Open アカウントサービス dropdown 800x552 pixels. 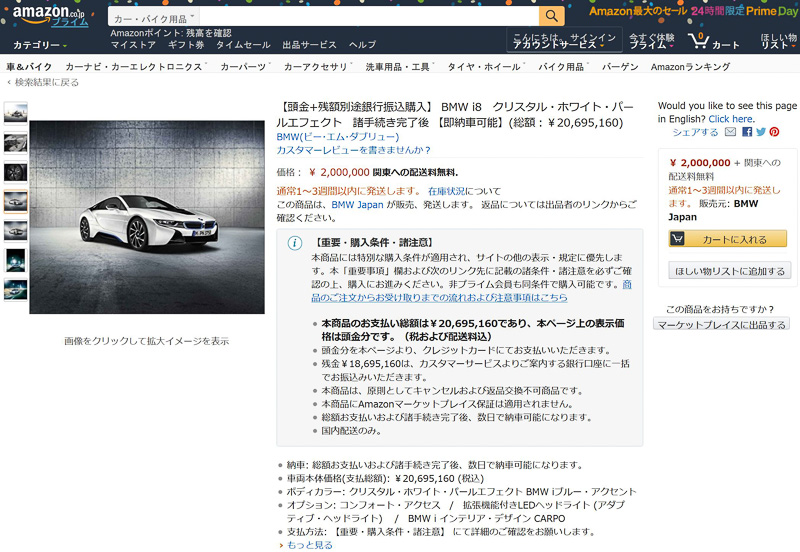pyautogui.click(x=564, y=40)
